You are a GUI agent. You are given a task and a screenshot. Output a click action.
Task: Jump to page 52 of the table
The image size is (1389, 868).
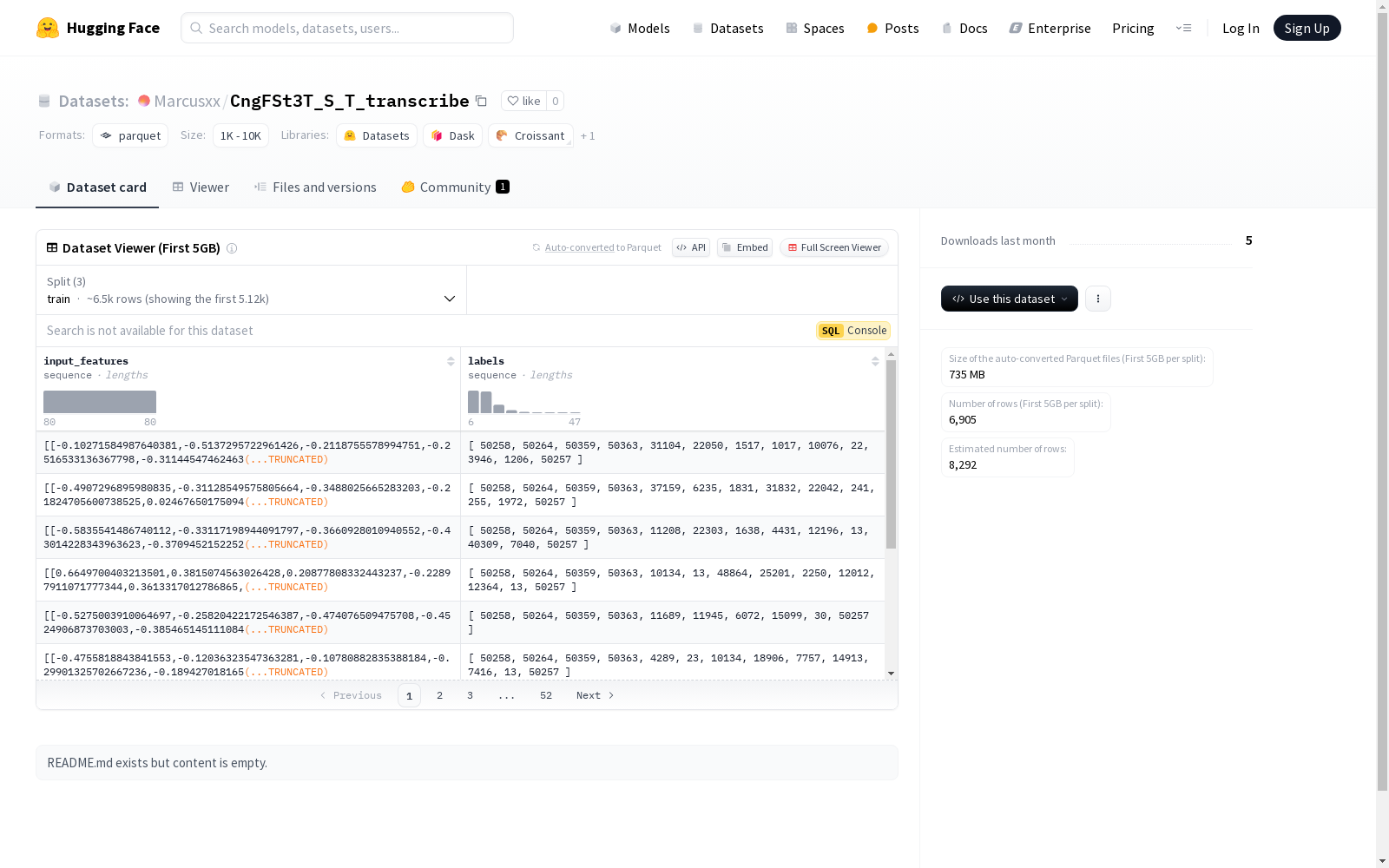[545, 695]
